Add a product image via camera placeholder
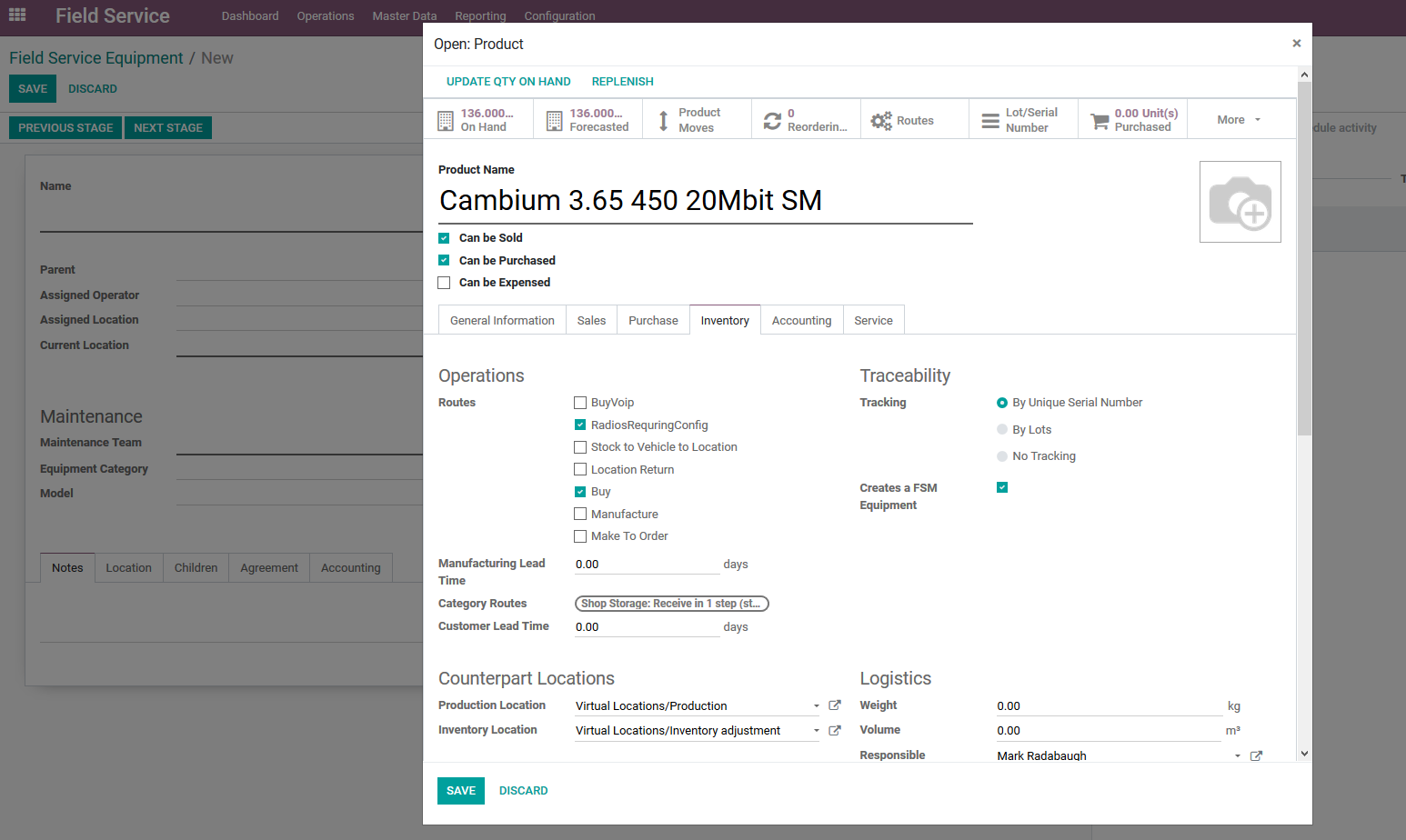Screen dimensions: 1406x840 [x=1240, y=201]
